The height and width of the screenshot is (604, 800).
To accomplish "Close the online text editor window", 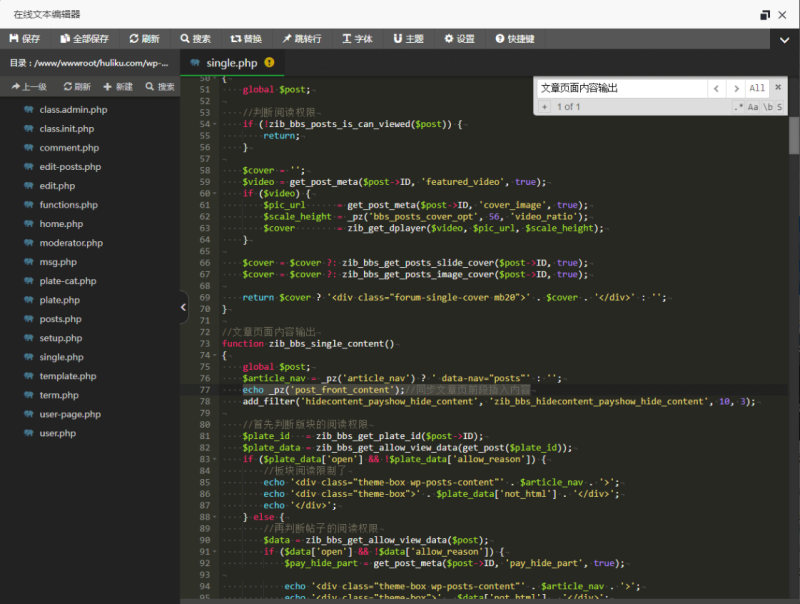I will [x=782, y=15].
